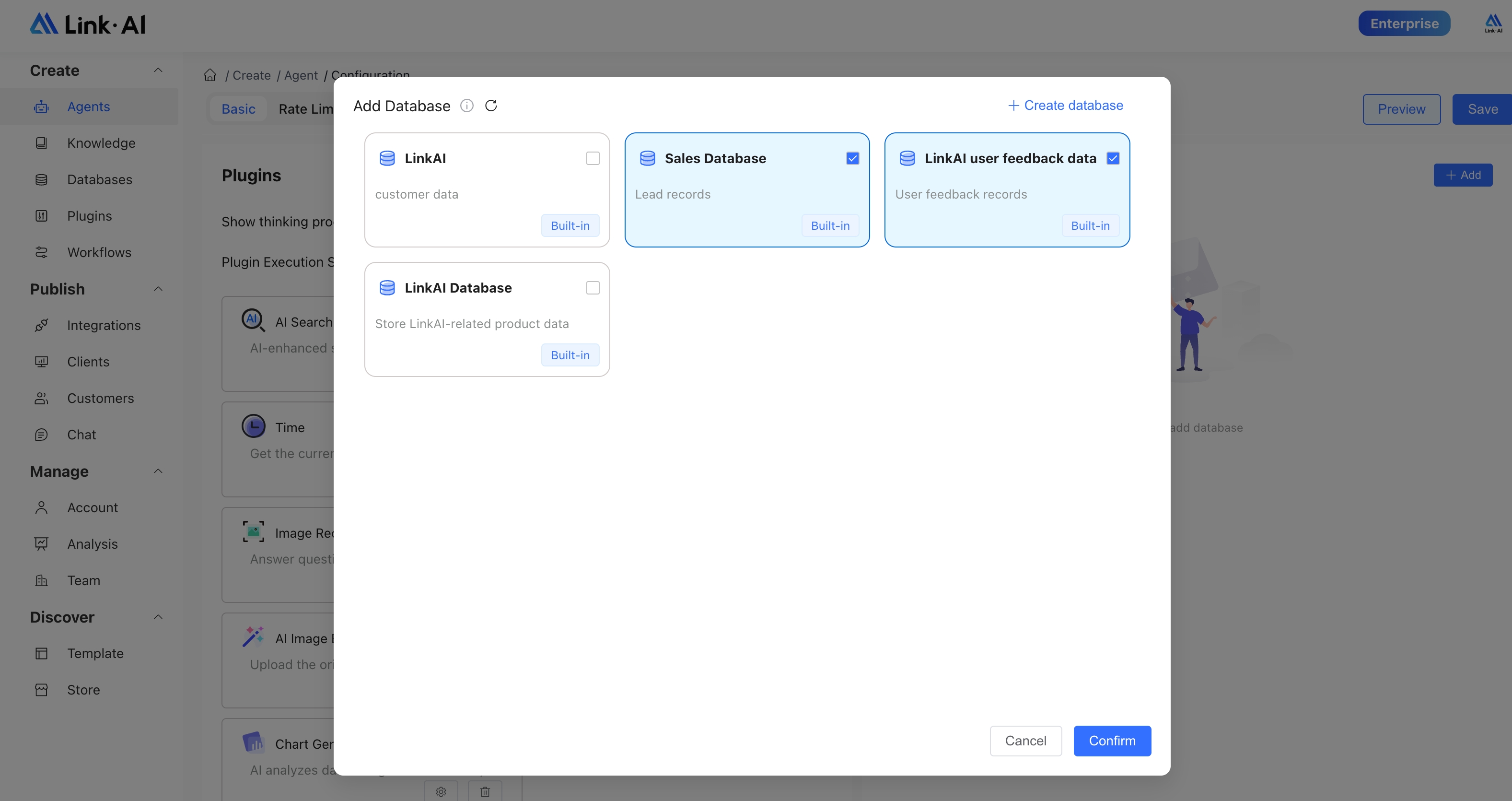Click the Add Database info icon
1512x801 pixels.
(466, 106)
